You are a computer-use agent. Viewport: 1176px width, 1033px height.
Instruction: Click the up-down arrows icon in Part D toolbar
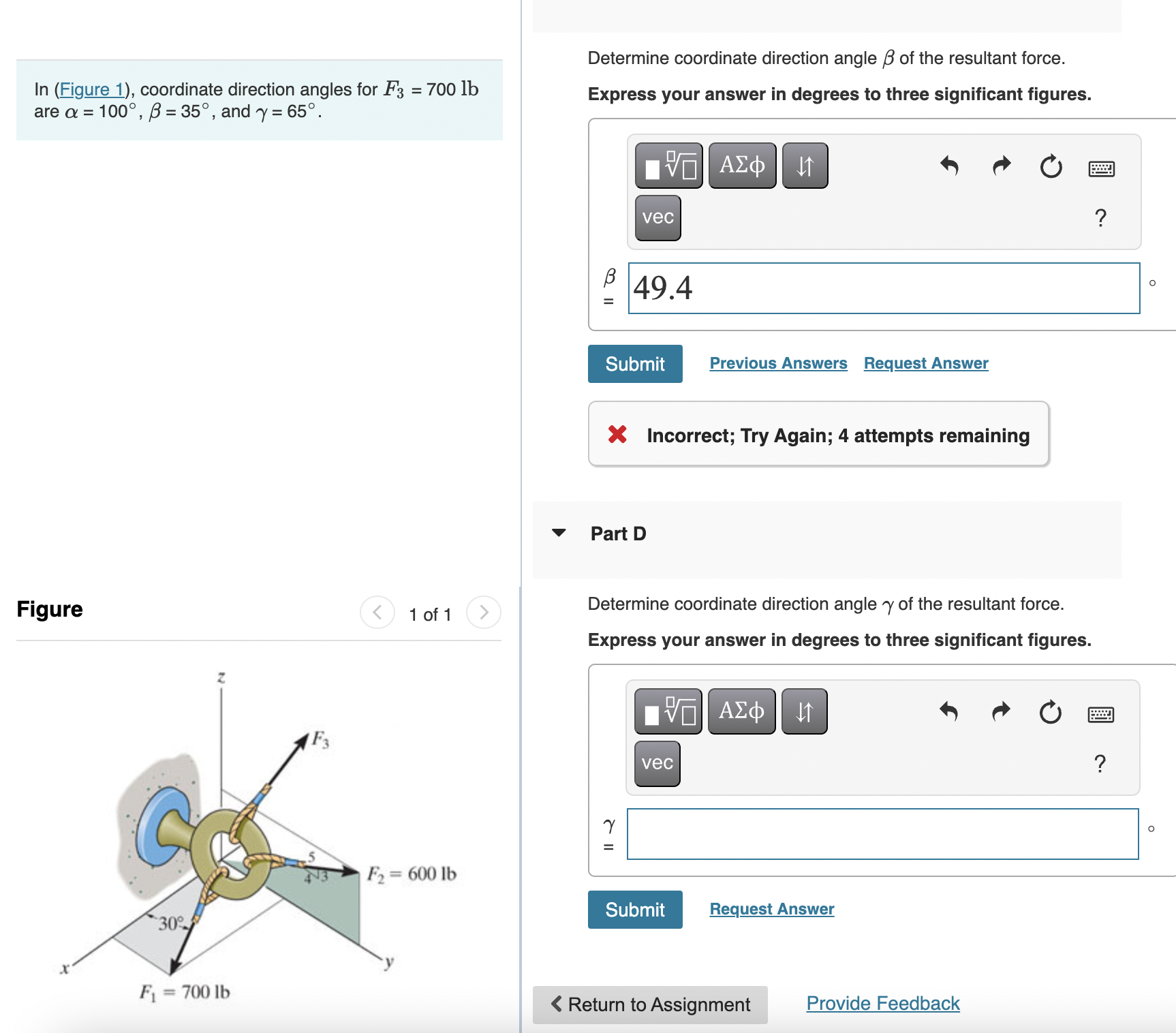coord(804,711)
